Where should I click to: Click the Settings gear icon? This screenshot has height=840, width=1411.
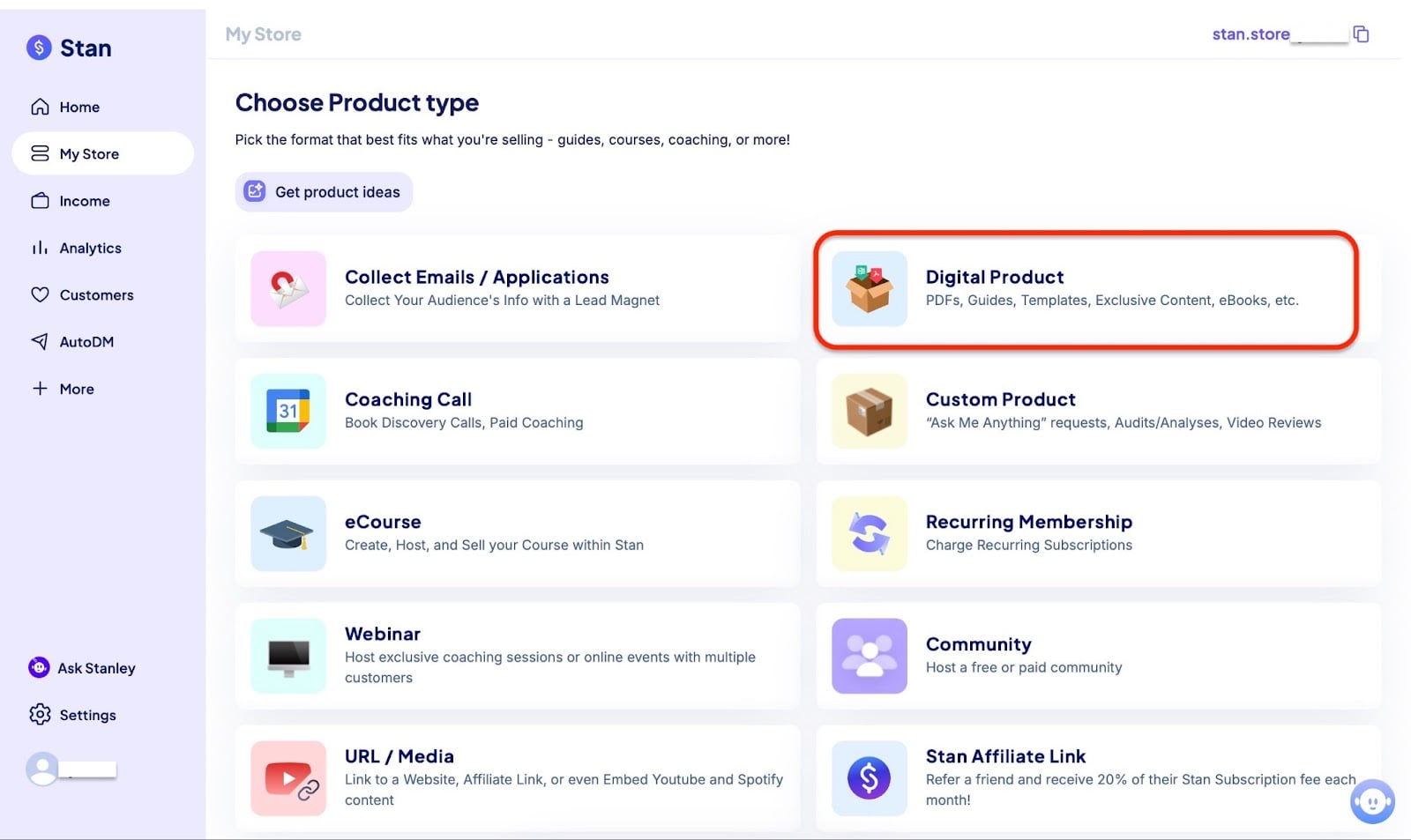click(40, 714)
